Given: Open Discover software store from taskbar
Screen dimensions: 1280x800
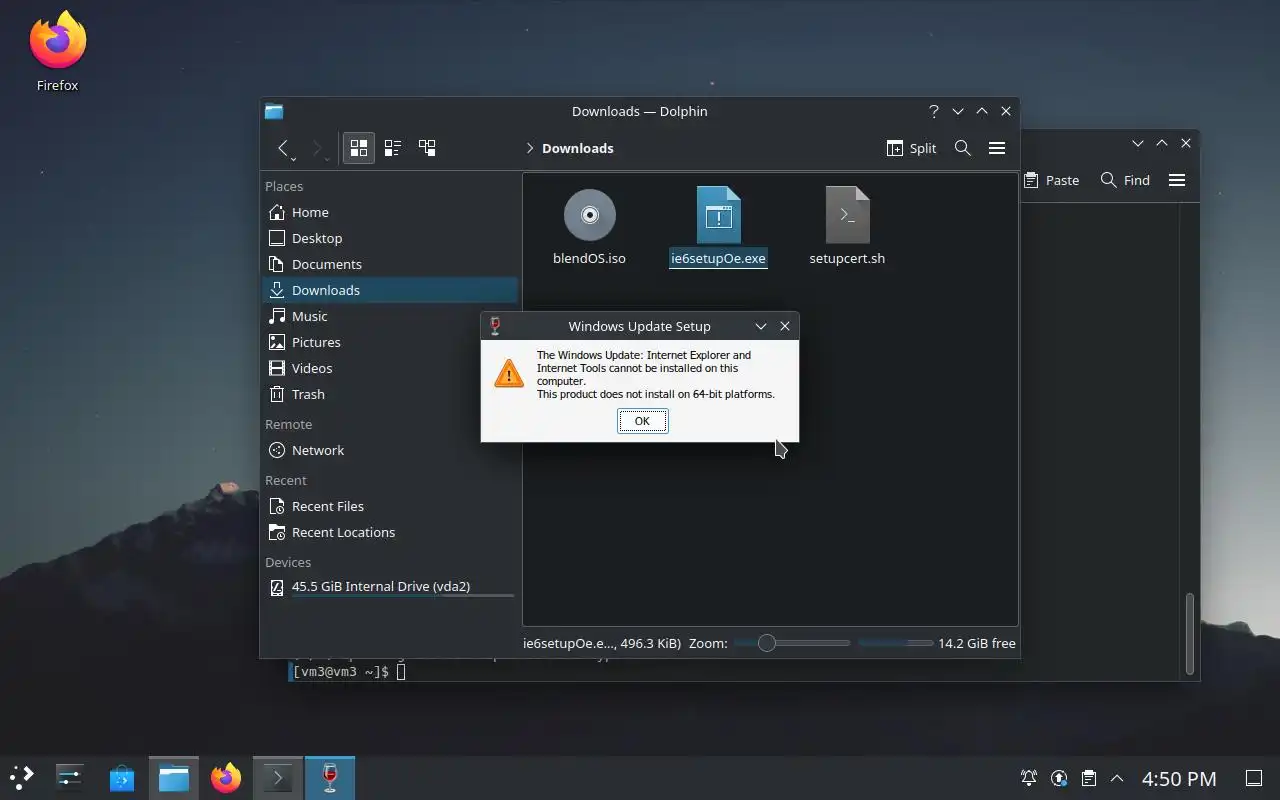Looking at the screenshot, I should click(x=122, y=777).
